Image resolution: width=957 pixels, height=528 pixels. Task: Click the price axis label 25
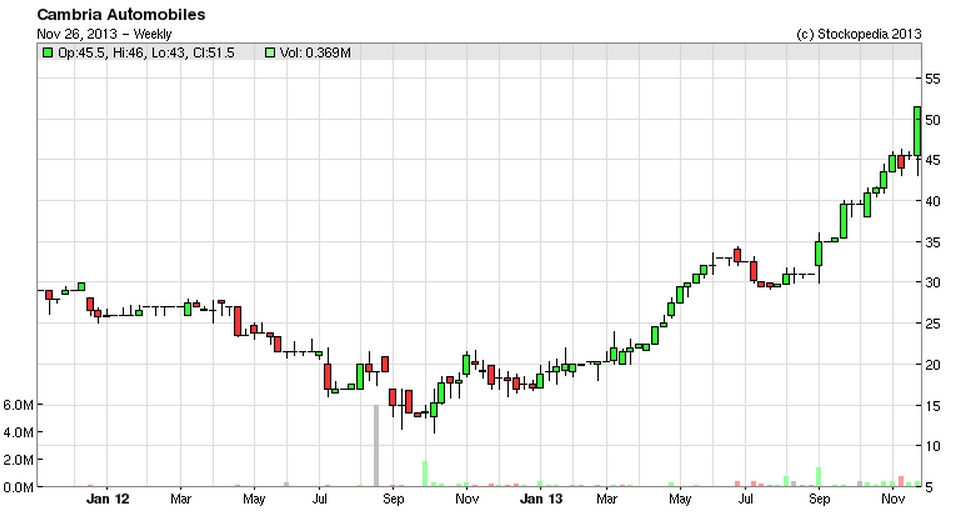(933, 324)
